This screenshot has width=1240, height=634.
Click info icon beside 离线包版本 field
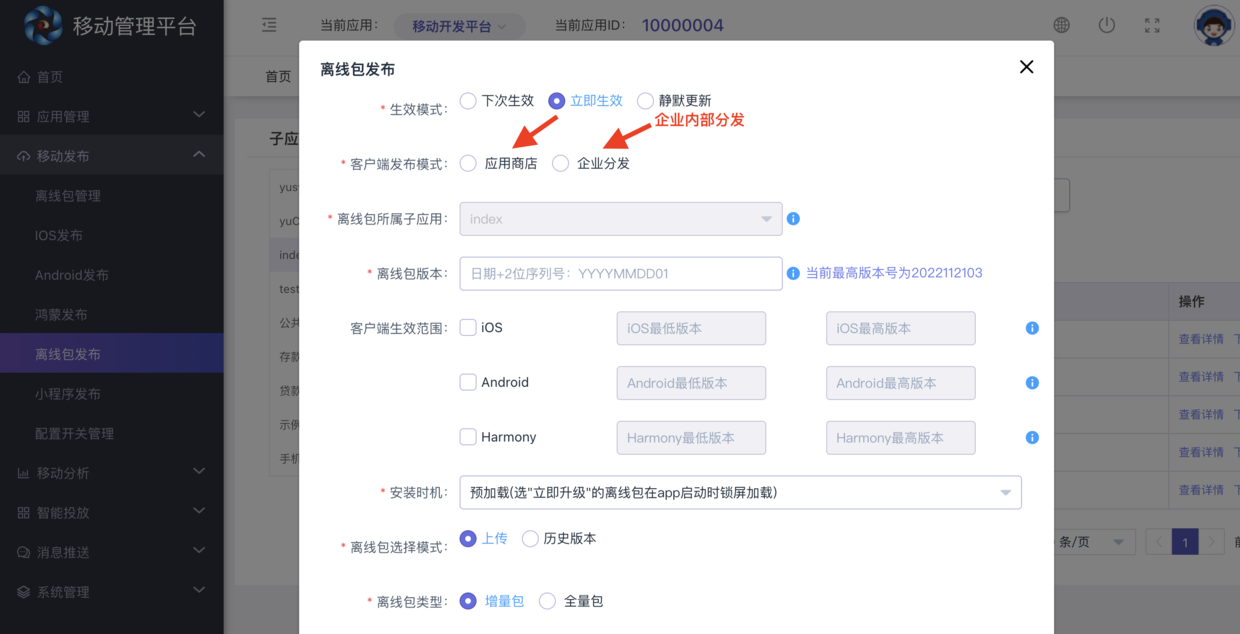pyautogui.click(x=793, y=273)
